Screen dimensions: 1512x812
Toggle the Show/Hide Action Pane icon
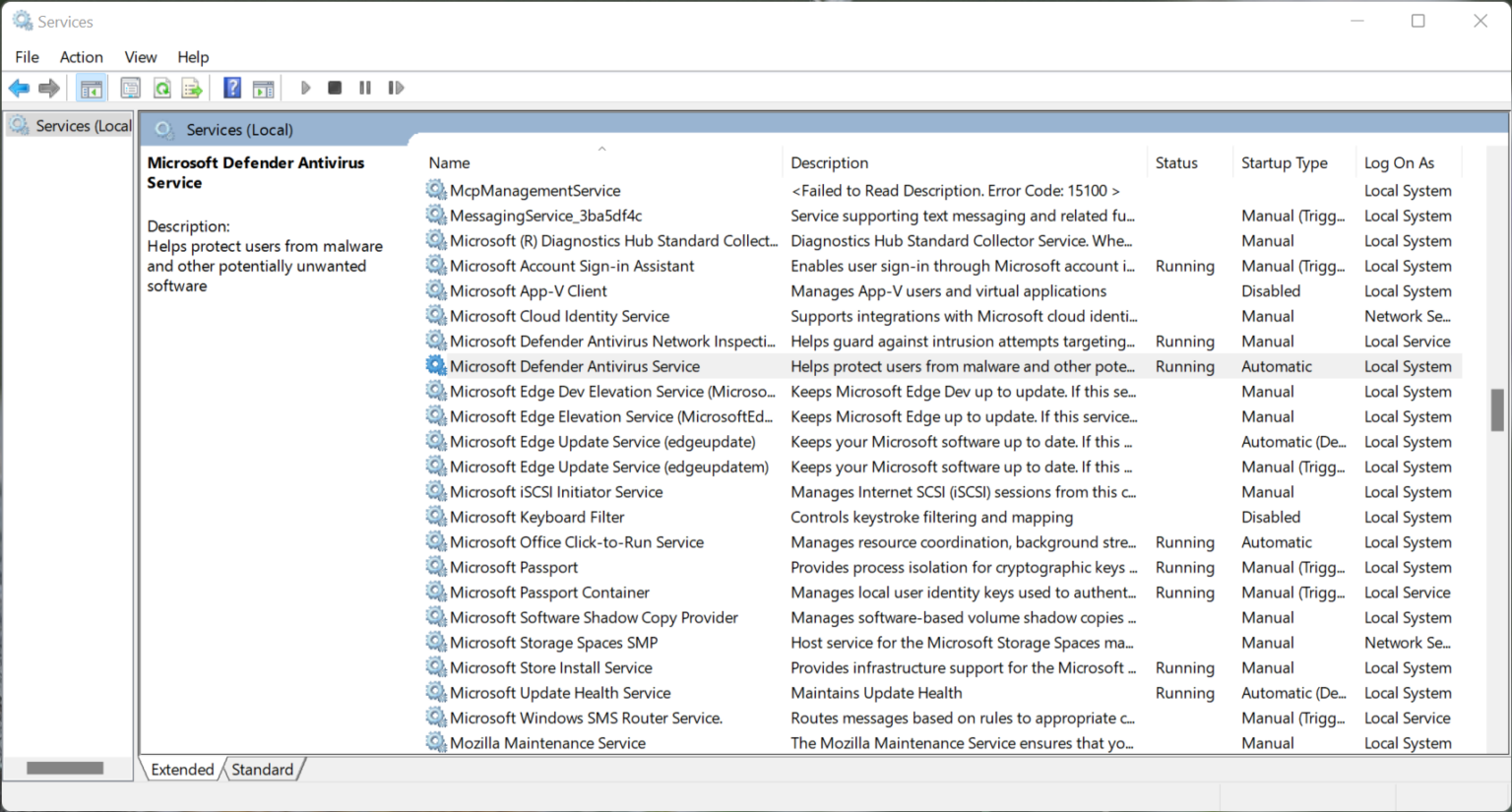coord(263,88)
